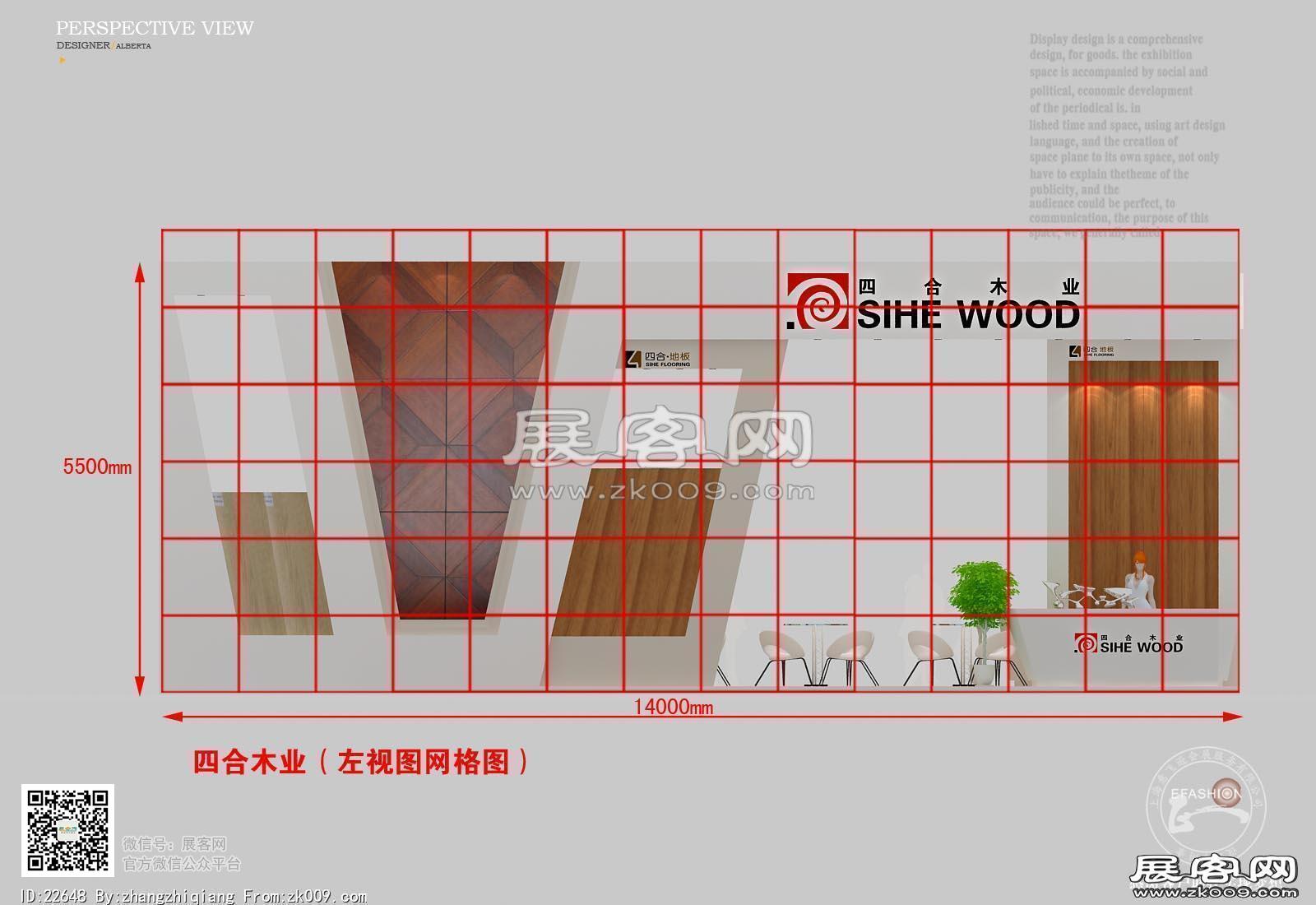Click the 'Display design is a comprehensive' paragraph
The image size is (1316, 905).
1127,136
